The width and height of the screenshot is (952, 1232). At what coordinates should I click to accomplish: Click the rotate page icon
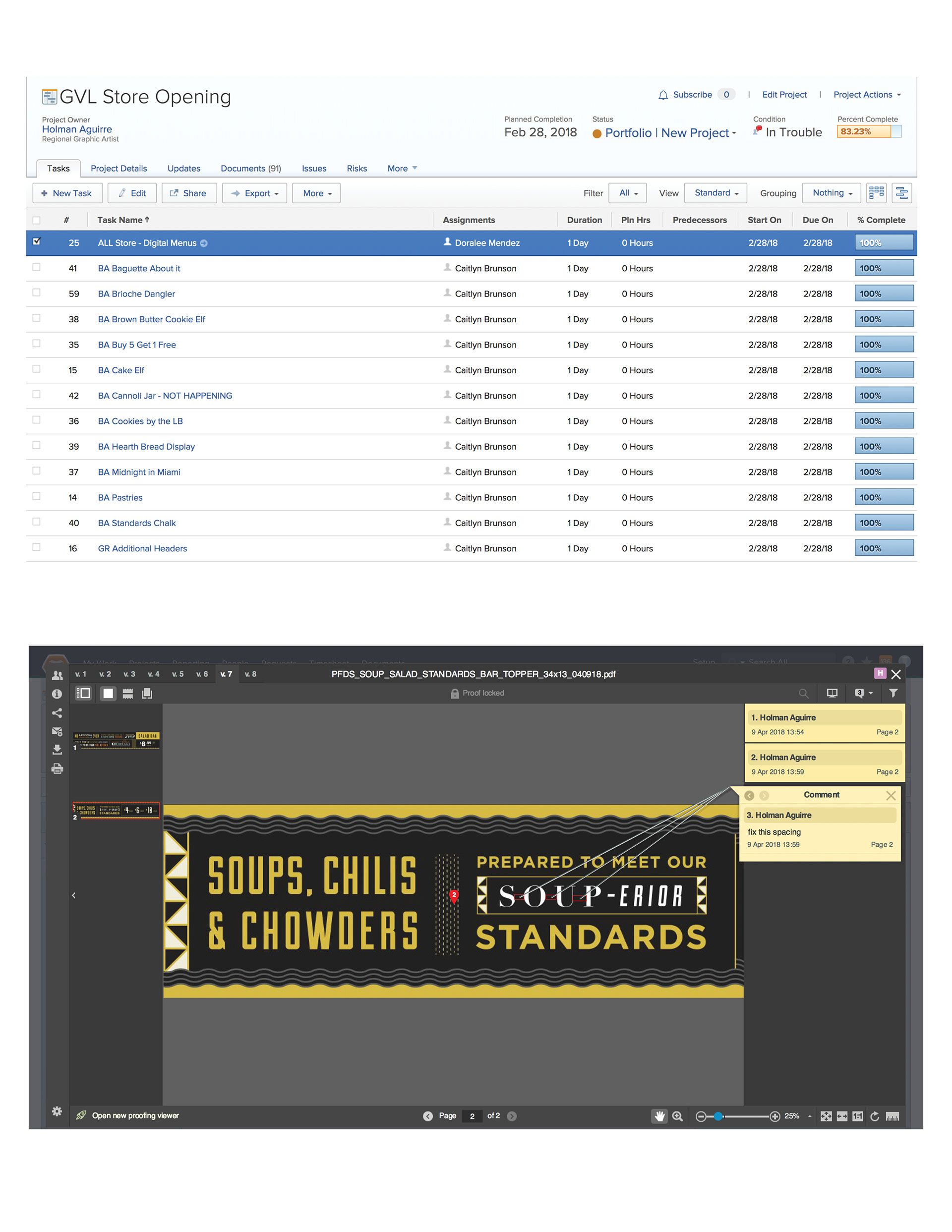pyautogui.click(x=875, y=1116)
